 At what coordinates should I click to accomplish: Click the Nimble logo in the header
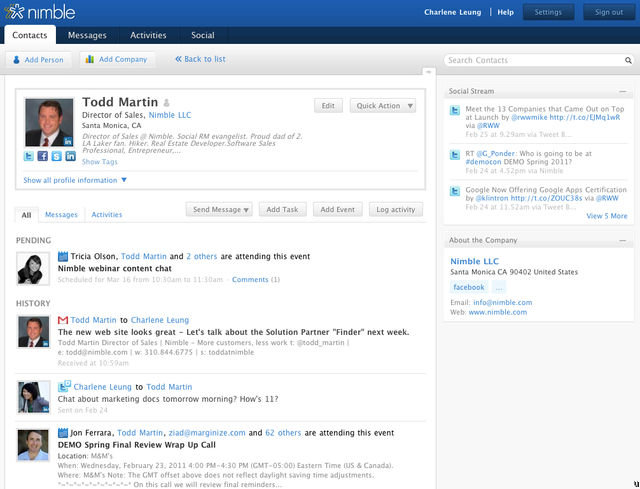(x=40, y=12)
